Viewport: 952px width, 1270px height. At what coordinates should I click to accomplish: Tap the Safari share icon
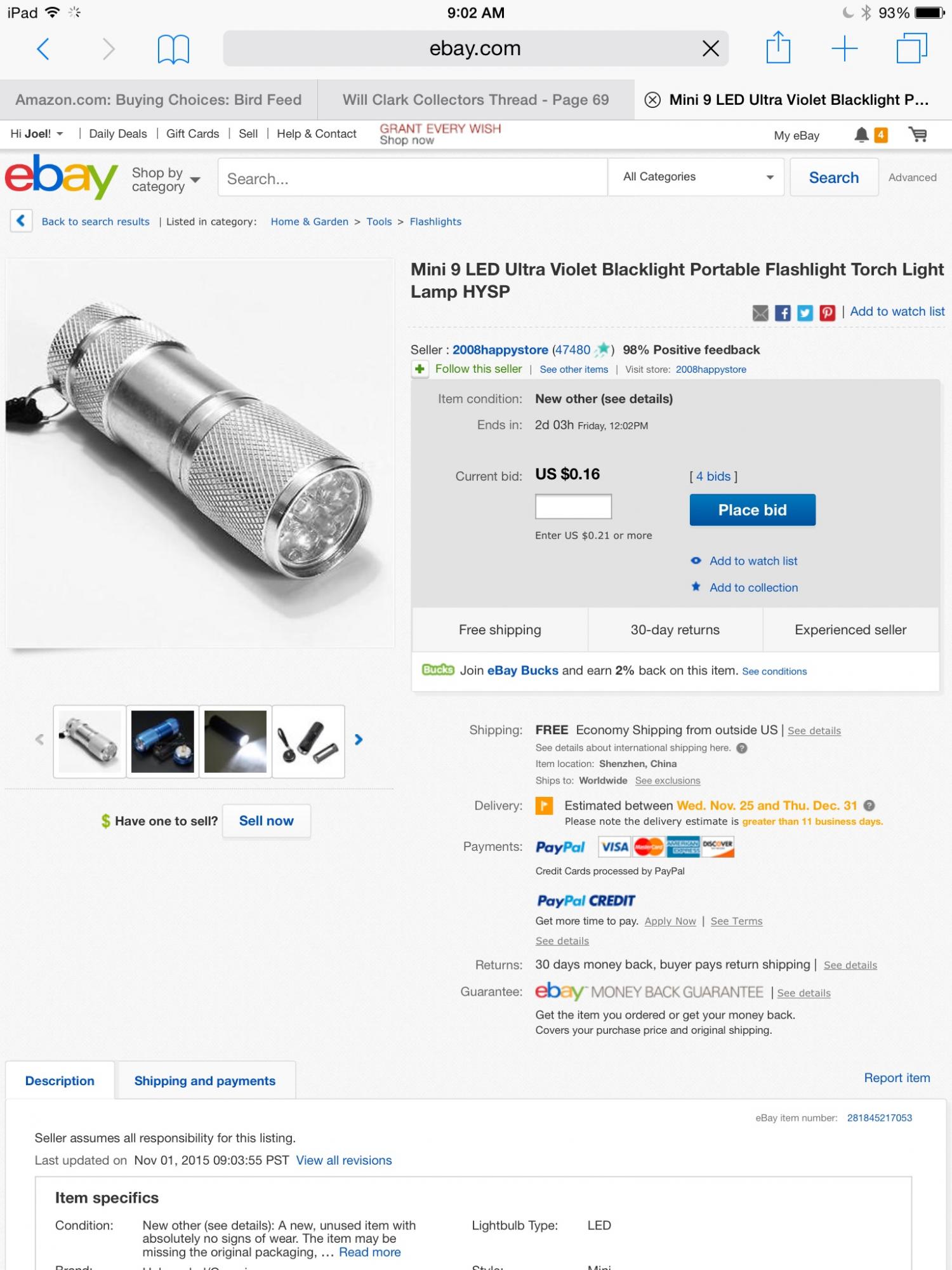(x=778, y=48)
